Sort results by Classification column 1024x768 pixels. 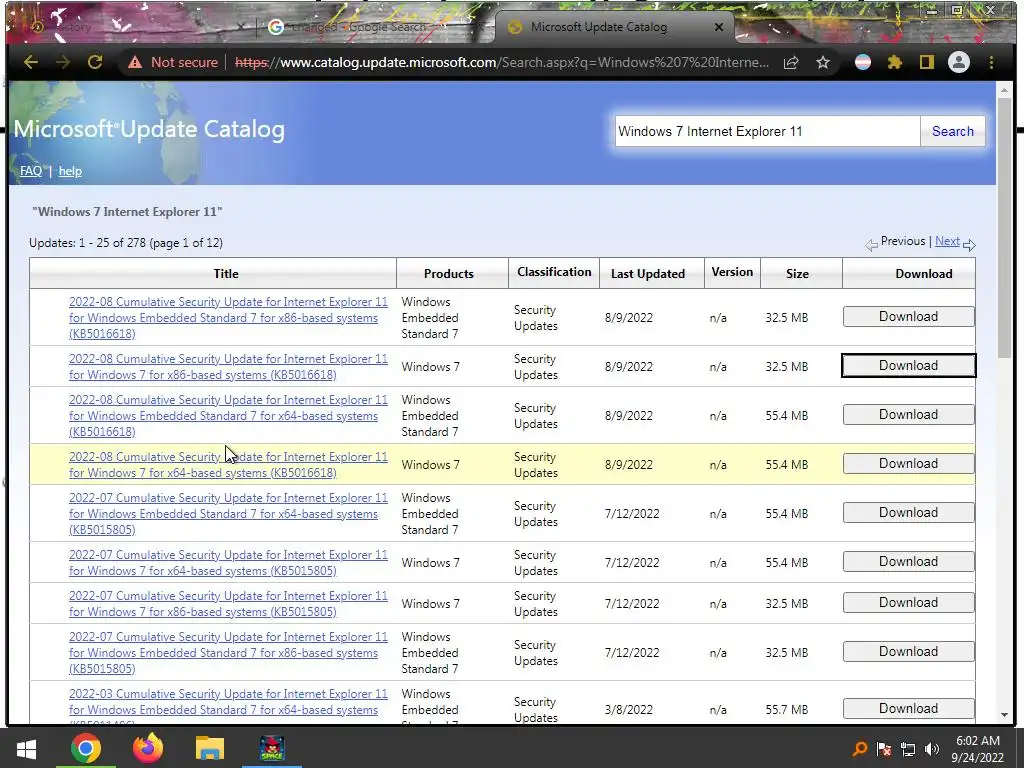point(554,272)
